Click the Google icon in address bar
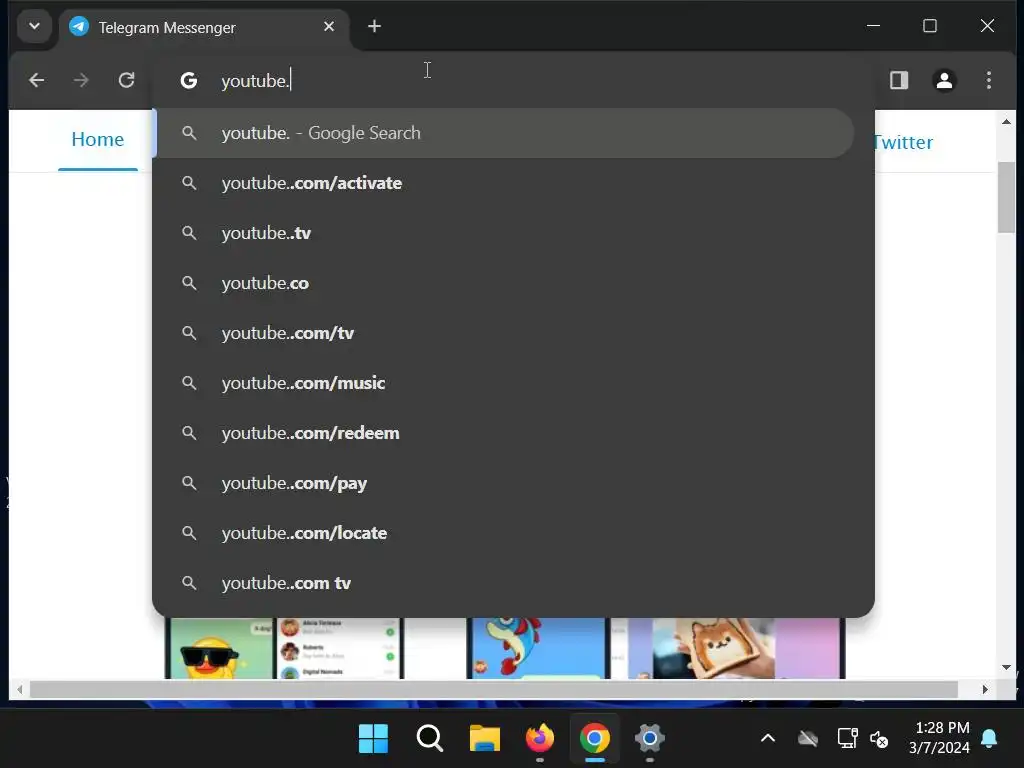 pos(189,80)
